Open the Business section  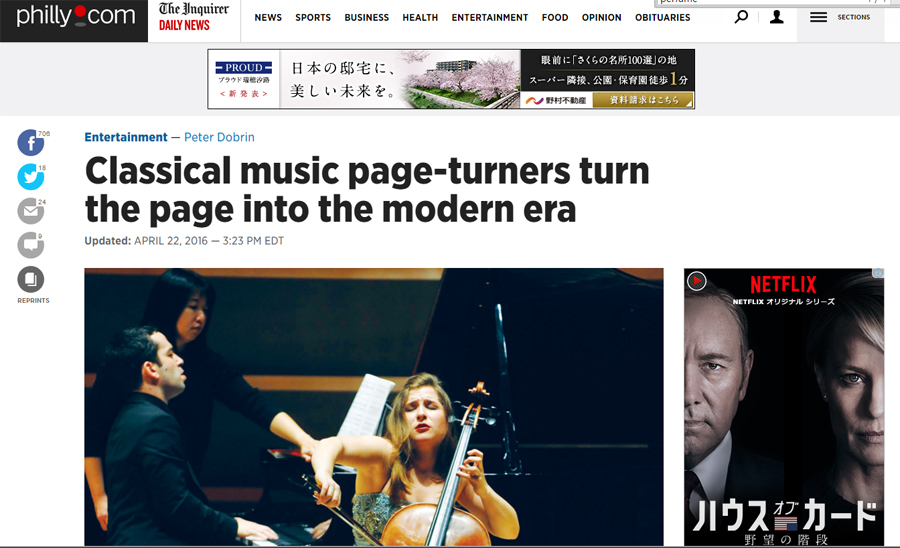point(366,18)
